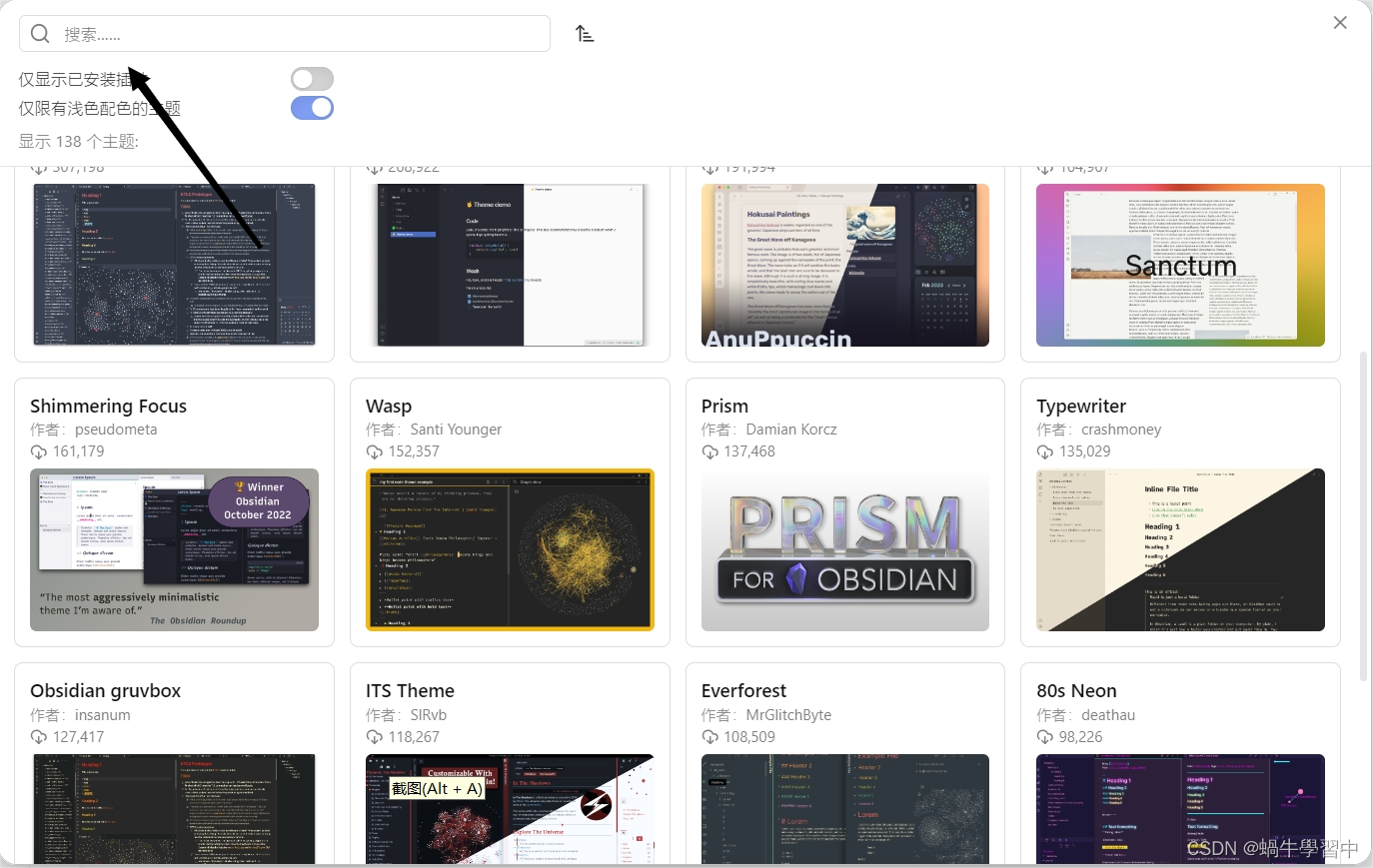The image size is (1373, 868).
Task: Click author name insanum
Action: (x=103, y=715)
